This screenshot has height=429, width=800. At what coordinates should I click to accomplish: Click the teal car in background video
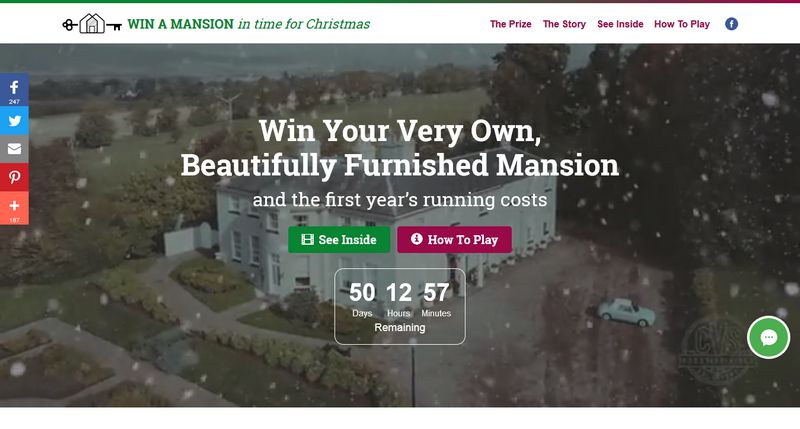(x=627, y=312)
